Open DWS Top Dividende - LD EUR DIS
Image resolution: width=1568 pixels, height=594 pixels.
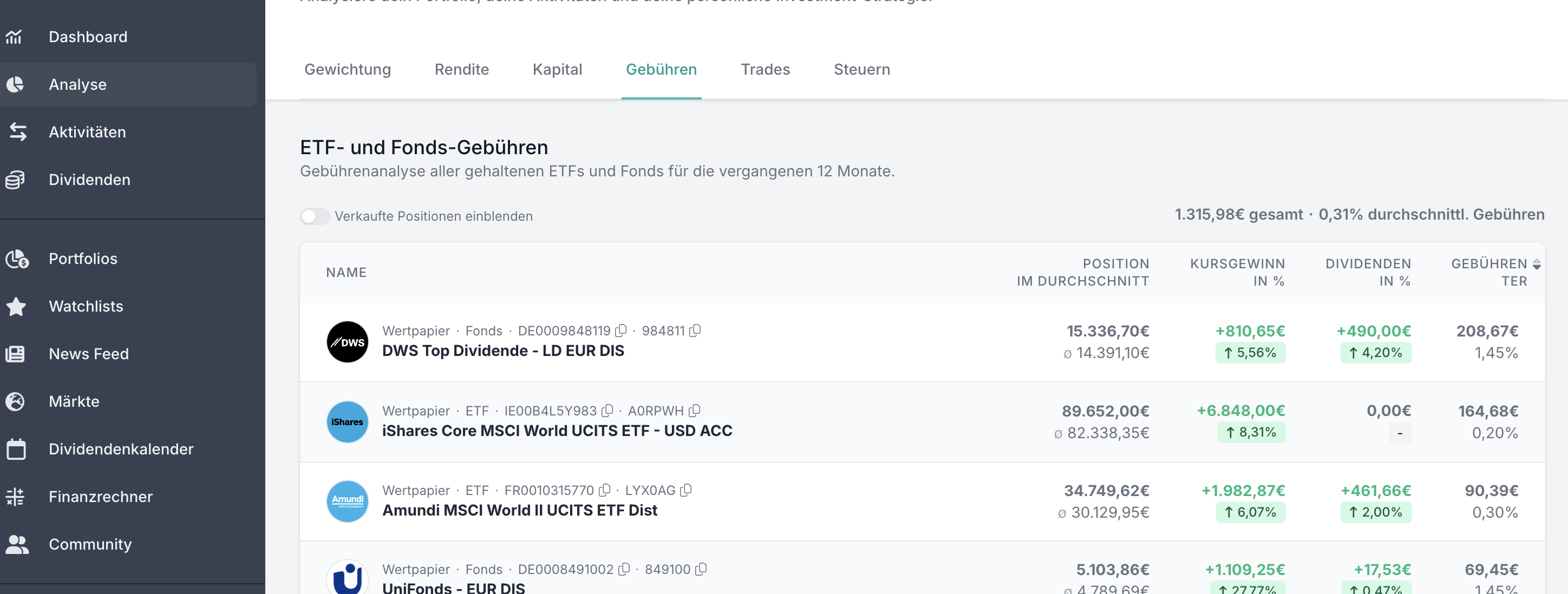click(x=503, y=351)
